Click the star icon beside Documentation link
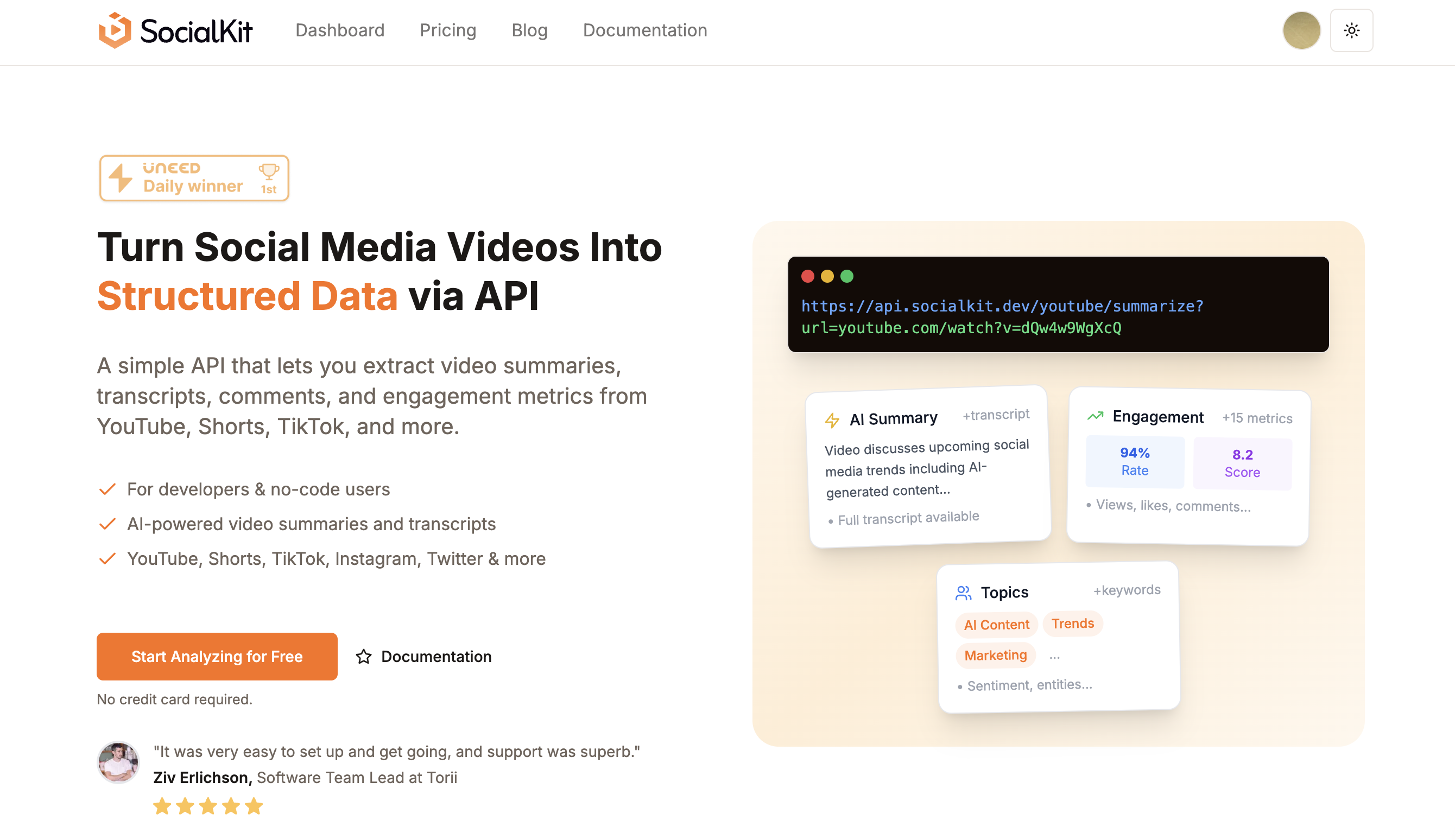 tap(364, 657)
